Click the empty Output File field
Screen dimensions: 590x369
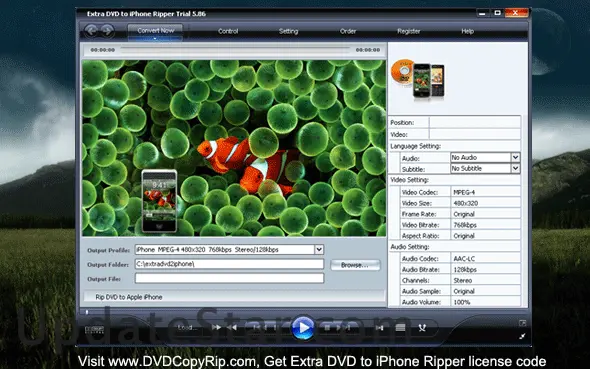pyautogui.click(x=229, y=278)
